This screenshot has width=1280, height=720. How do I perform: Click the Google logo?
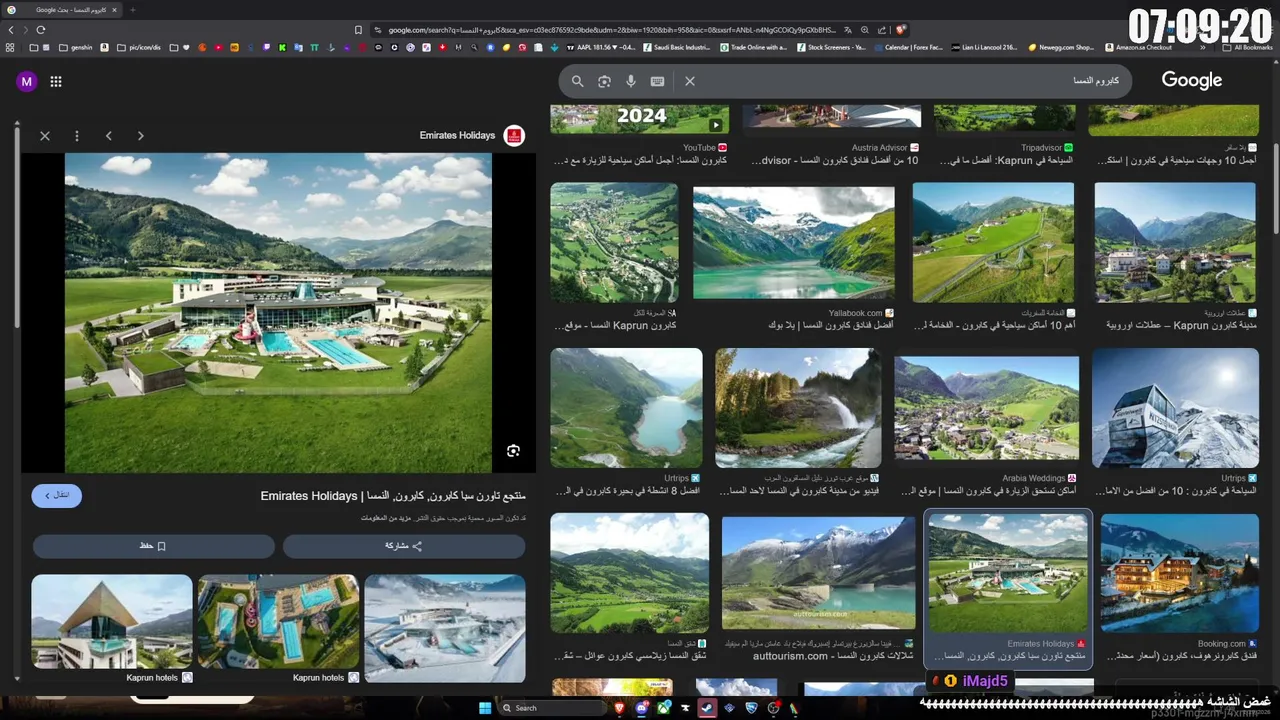[1192, 81]
